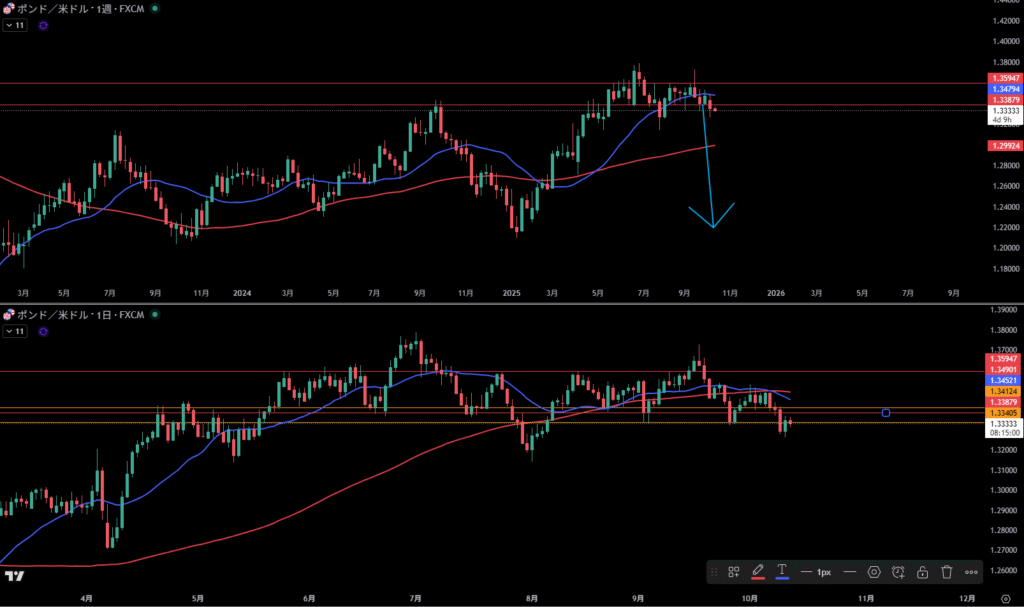This screenshot has width=1024, height=607.
Task: Click the TradingView logo at bottom-left
Action: (x=14, y=576)
